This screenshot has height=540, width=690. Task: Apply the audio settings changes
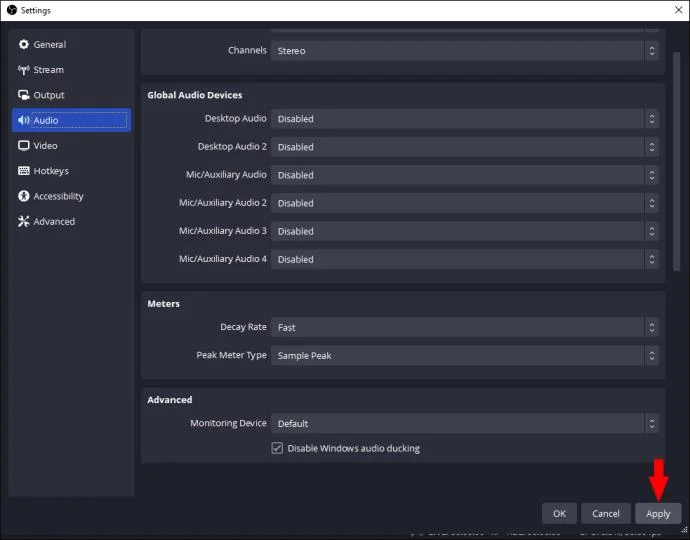[658, 514]
